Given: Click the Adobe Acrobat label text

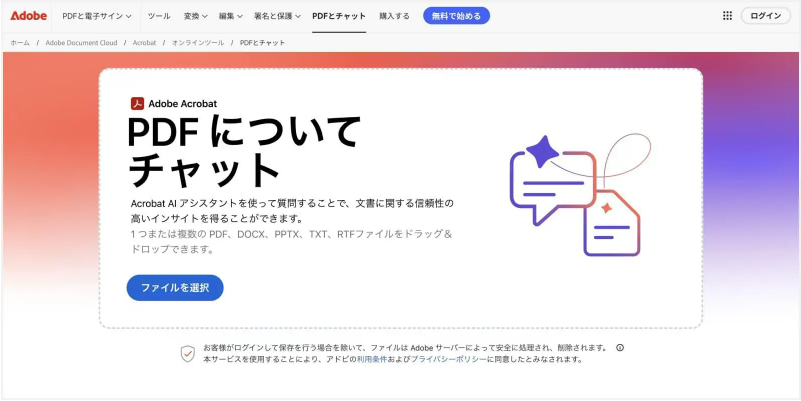Looking at the screenshot, I should click(183, 104).
